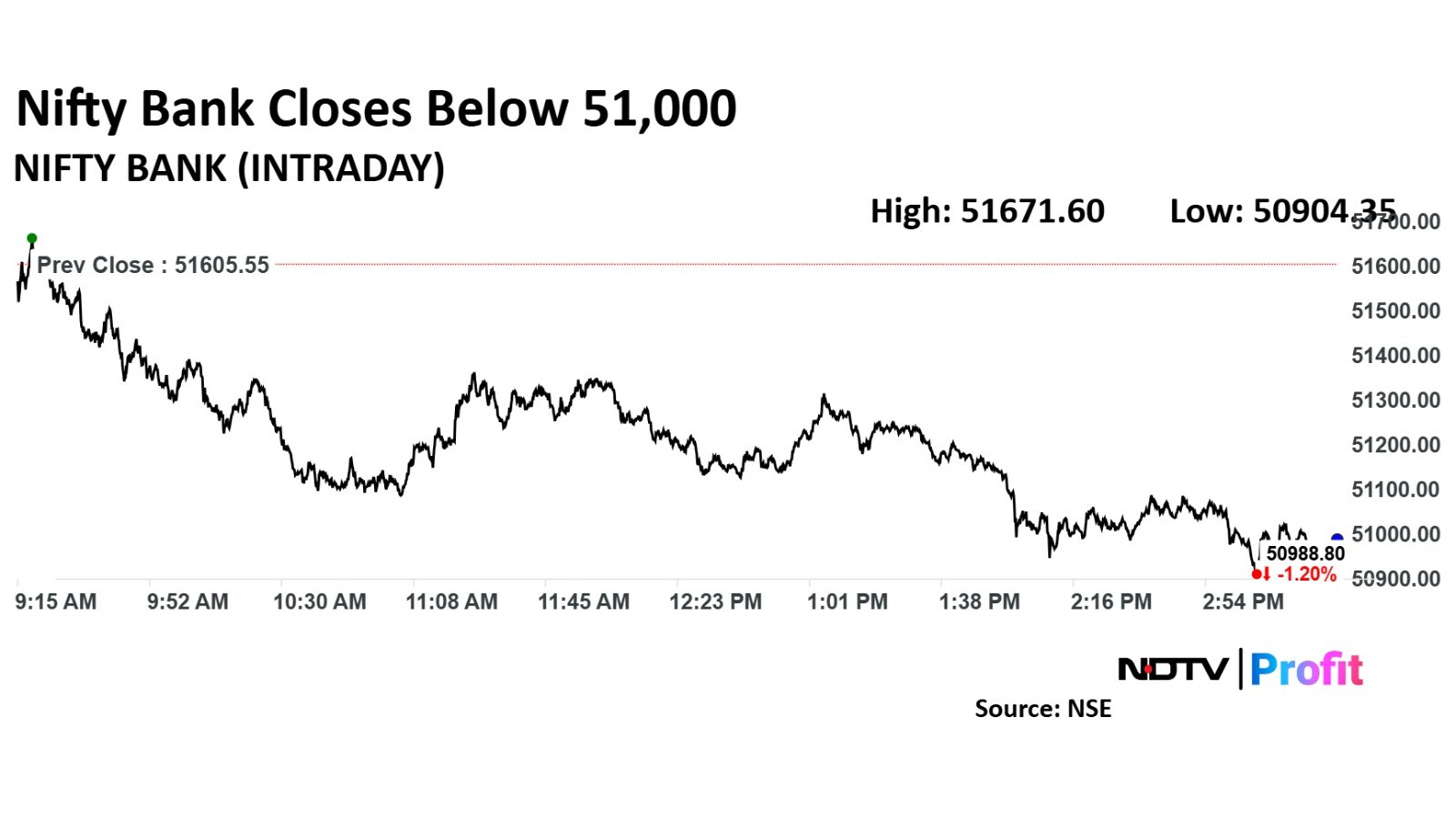This screenshot has height=819, width=1456.
Task: Click the 51000.00 price axis label
Action: point(1396,533)
